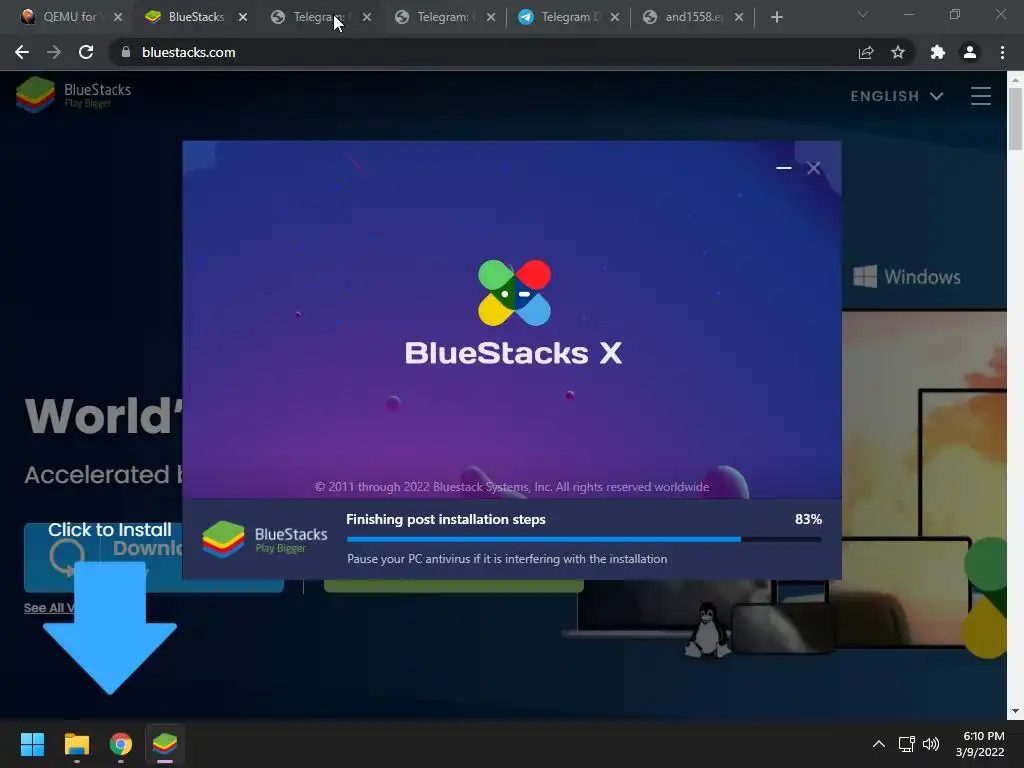The image size is (1024, 768).
Task: Click BlueStacks logo in installer footer
Action: coord(264,539)
